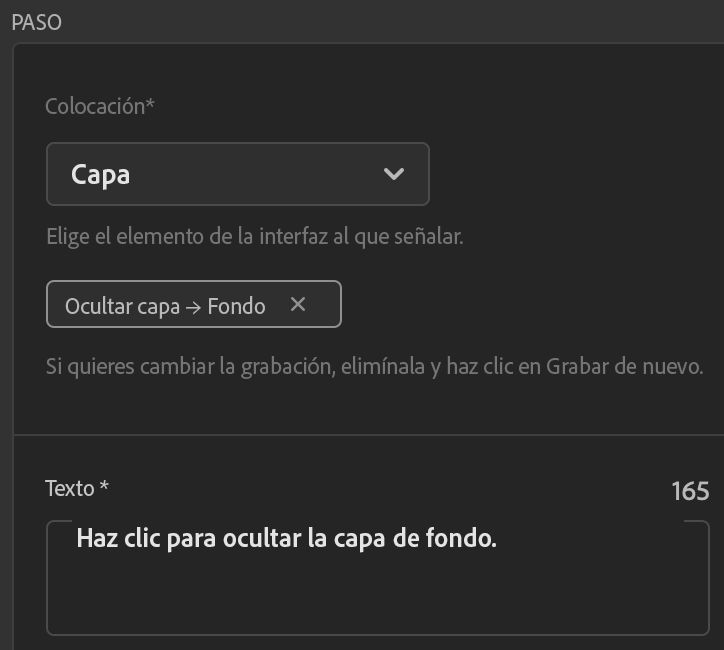Click the 'Texto *' field label
The height and width of the screenshot is (650, 724).
(77, 489)
